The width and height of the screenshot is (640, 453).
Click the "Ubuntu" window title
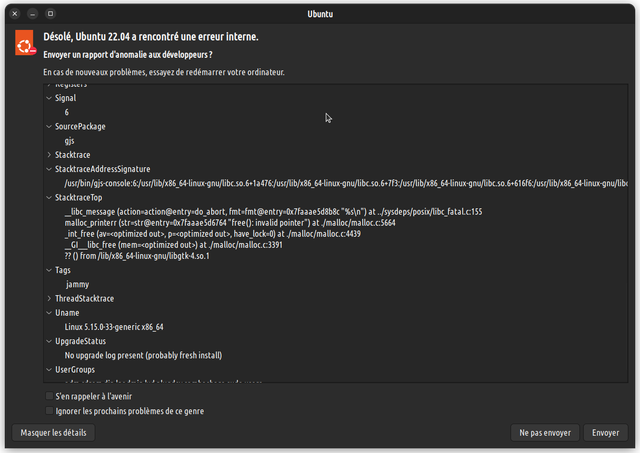(320, 14)
